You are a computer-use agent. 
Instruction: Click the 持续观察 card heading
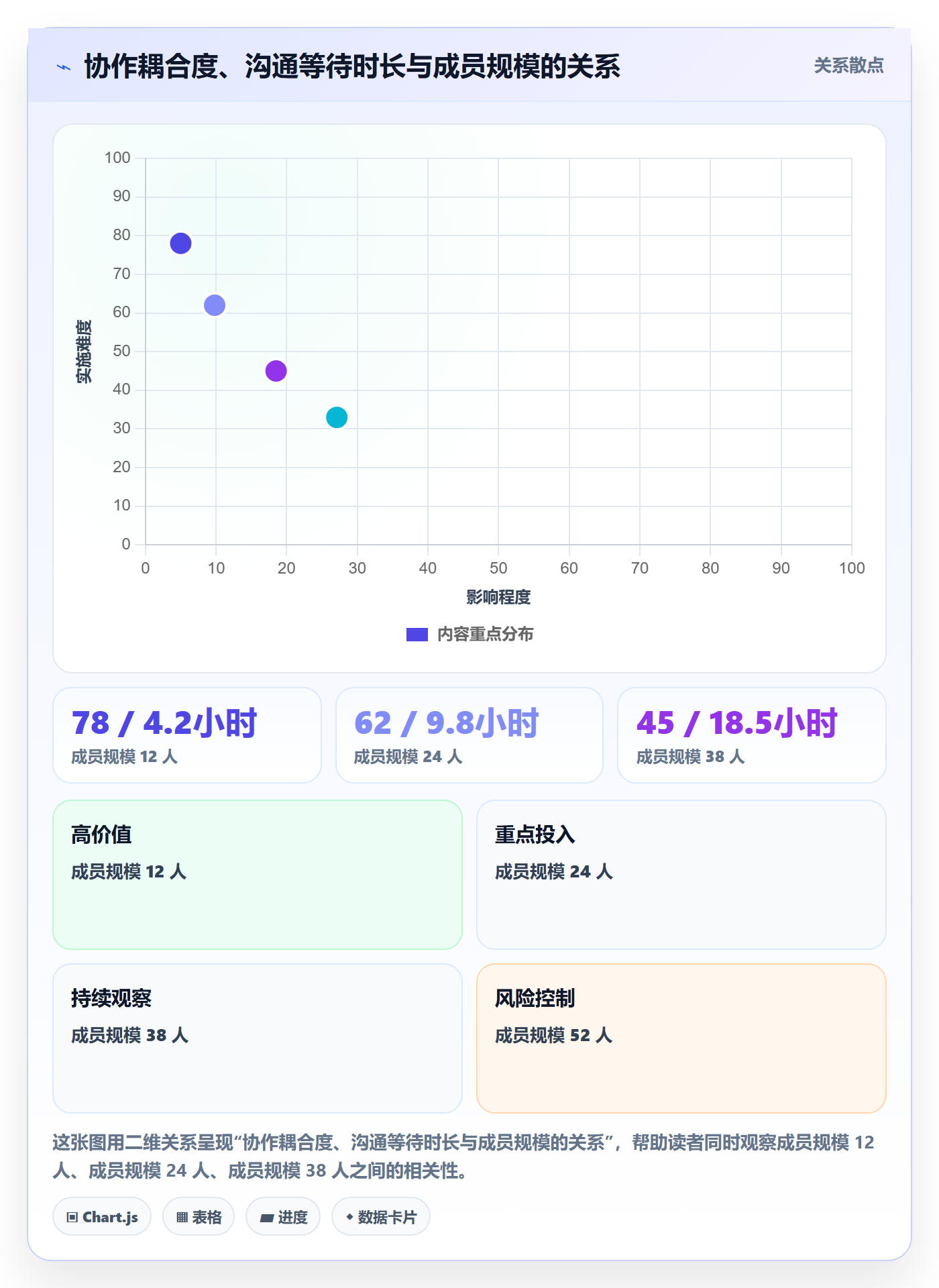pyautogui.click(x=111, y=999)
